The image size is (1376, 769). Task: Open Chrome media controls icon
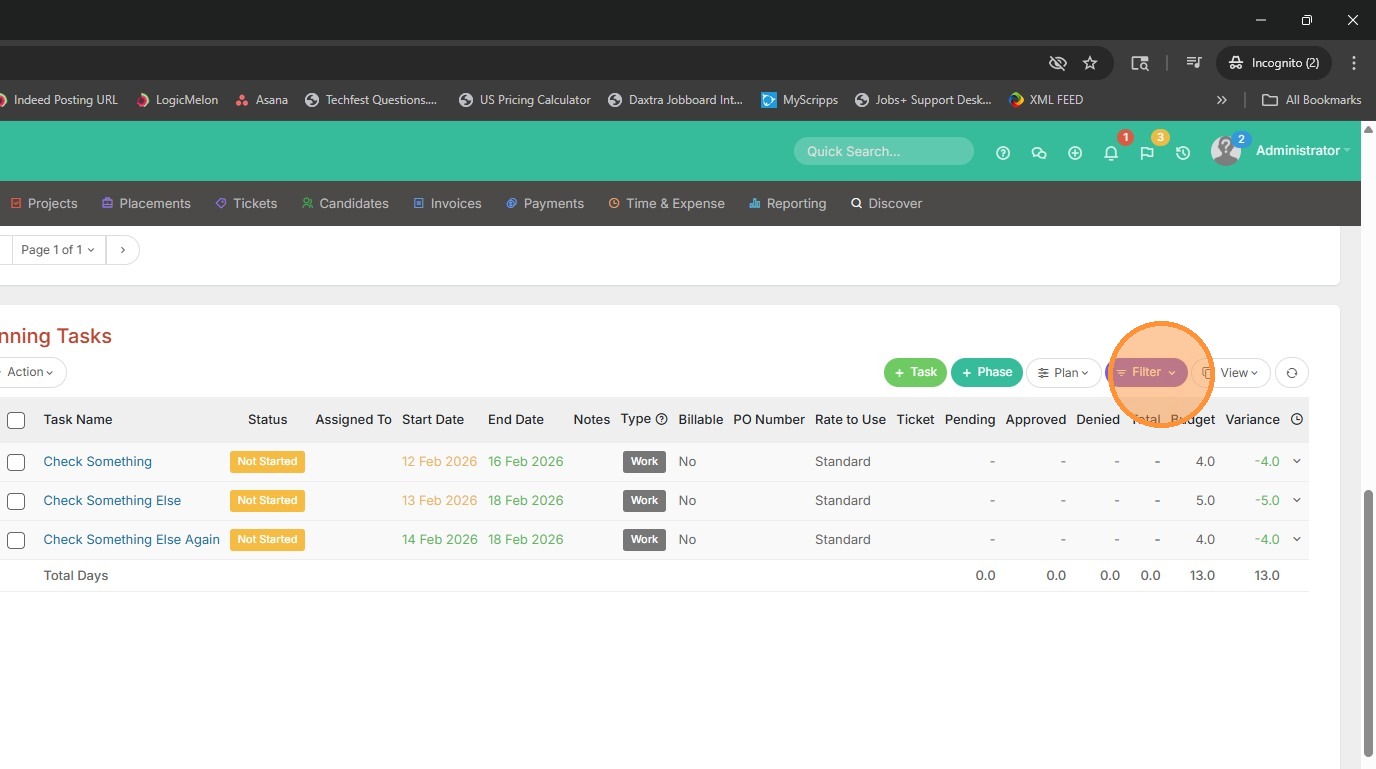(x=1194, y=63)
